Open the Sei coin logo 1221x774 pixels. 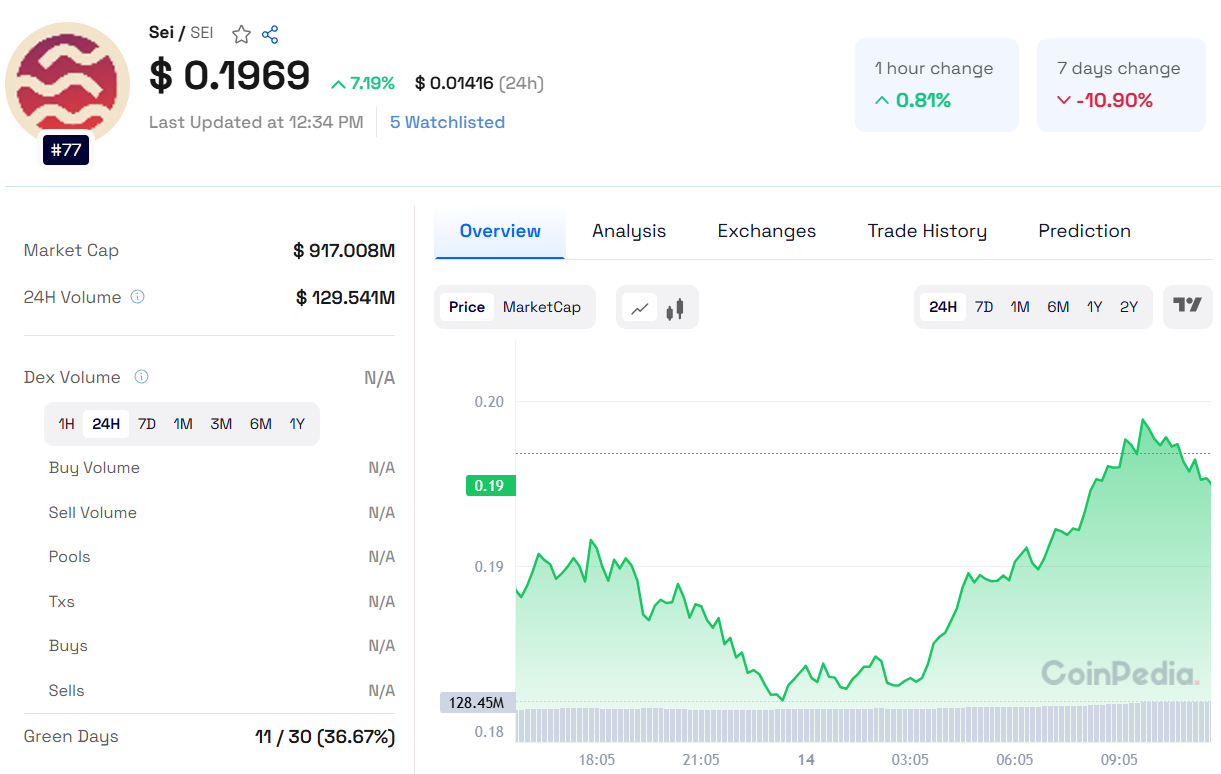pos(68,84)
